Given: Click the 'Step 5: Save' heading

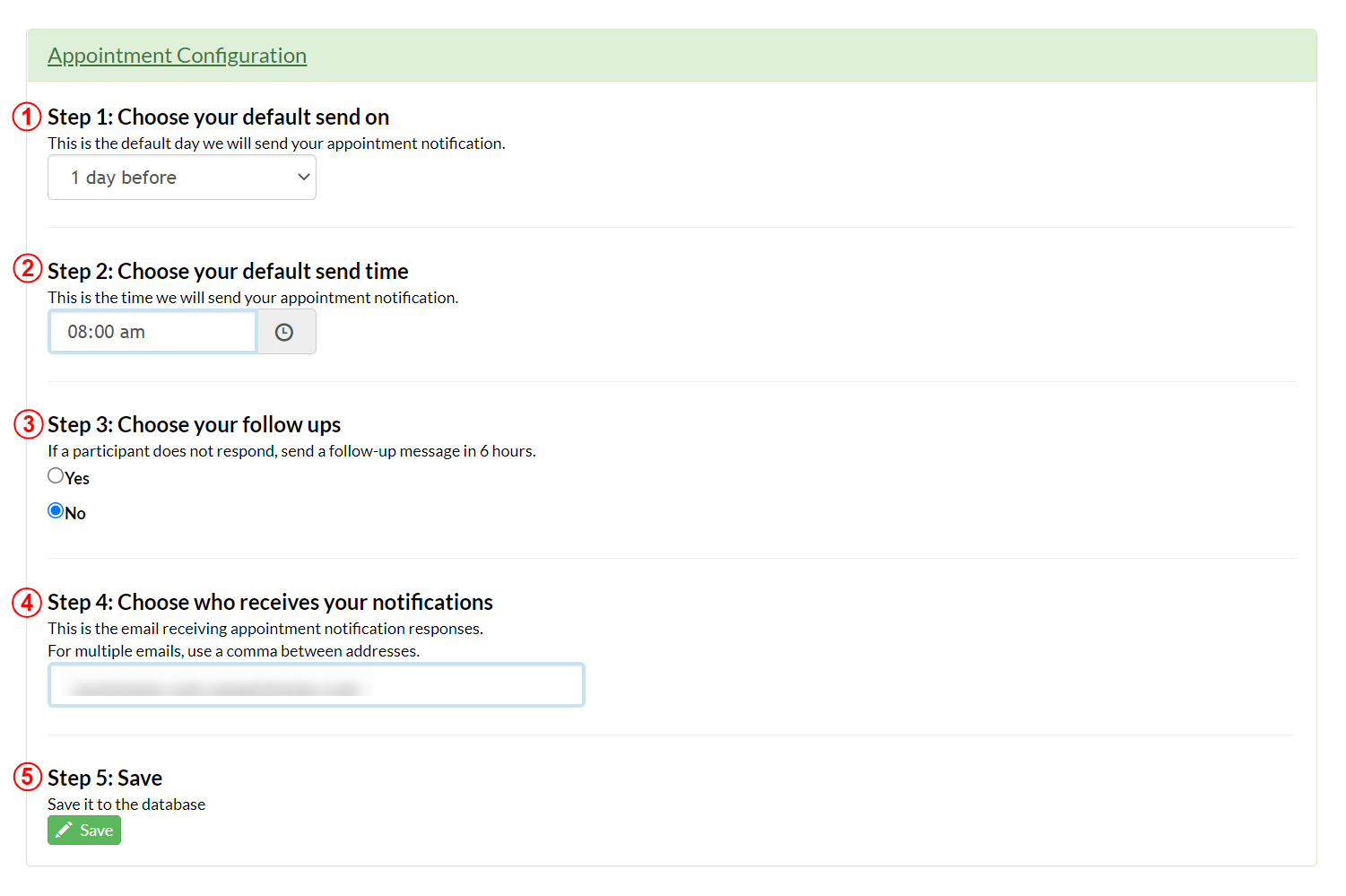Looking at the screenshot, I should 105,779.
